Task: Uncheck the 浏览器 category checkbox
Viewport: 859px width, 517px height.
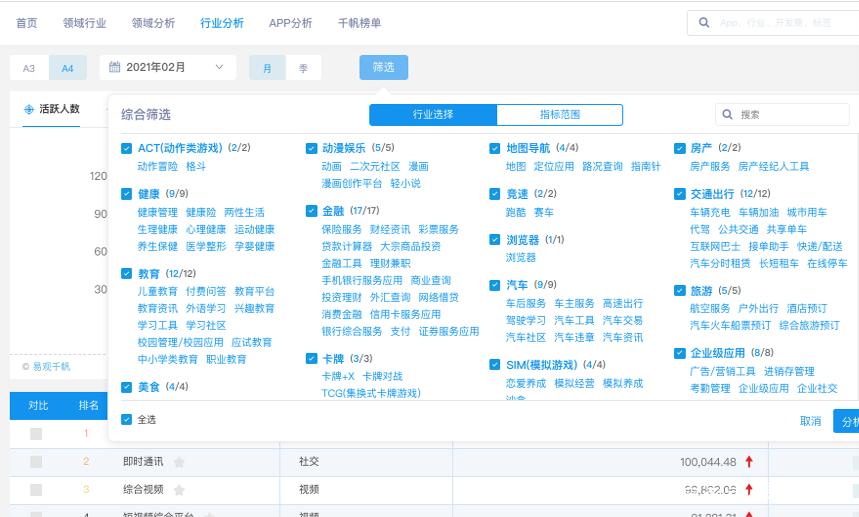Action: (x=495, y=240)
